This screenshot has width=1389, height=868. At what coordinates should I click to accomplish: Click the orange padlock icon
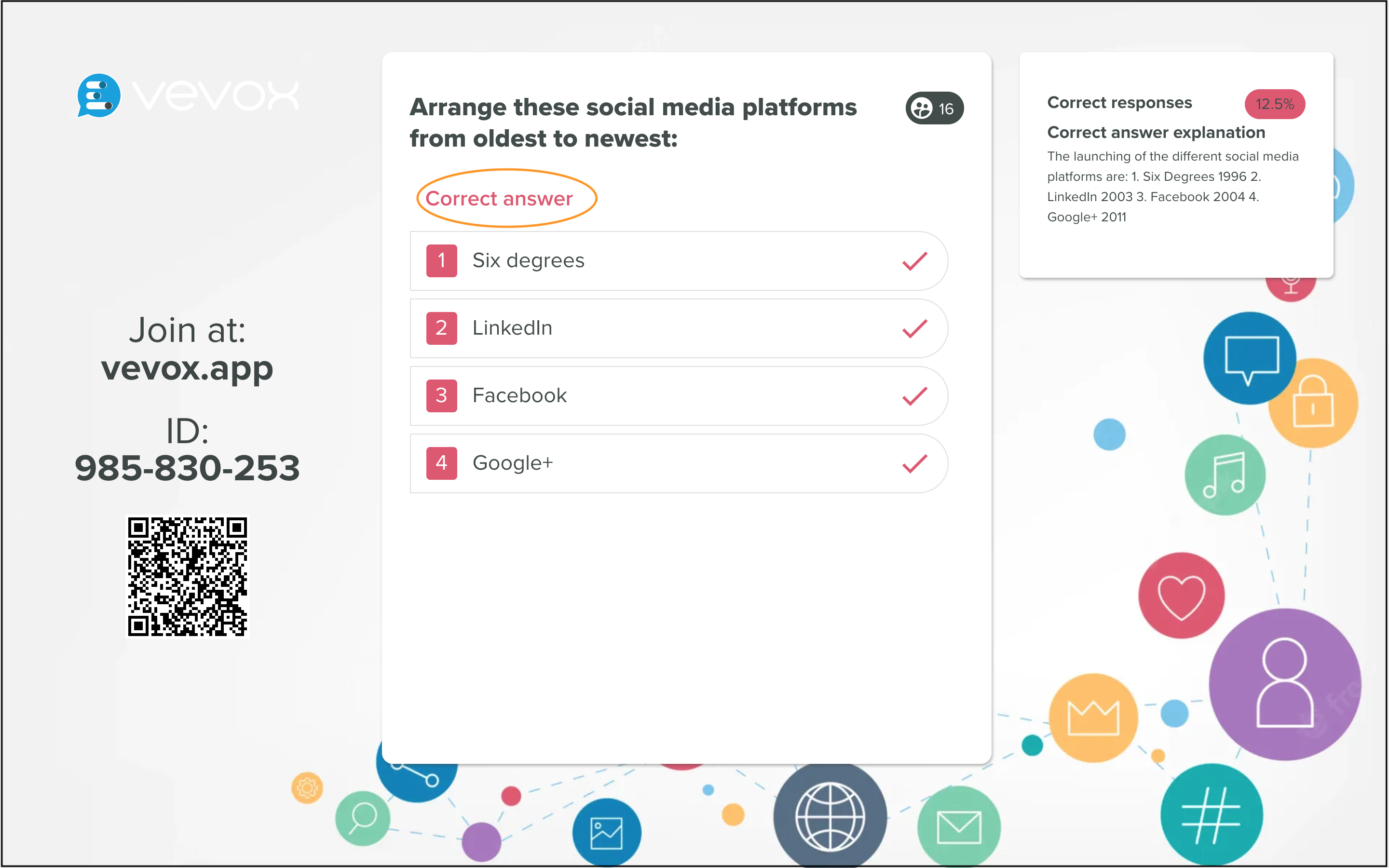[1314, 402]
